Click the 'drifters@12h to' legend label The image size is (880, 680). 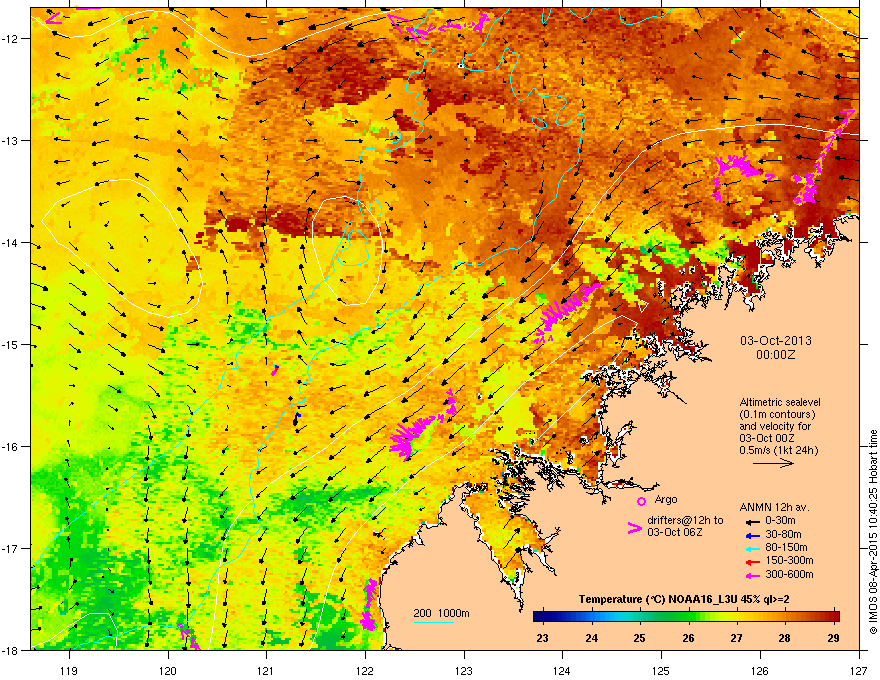click(x=685, y=520)
